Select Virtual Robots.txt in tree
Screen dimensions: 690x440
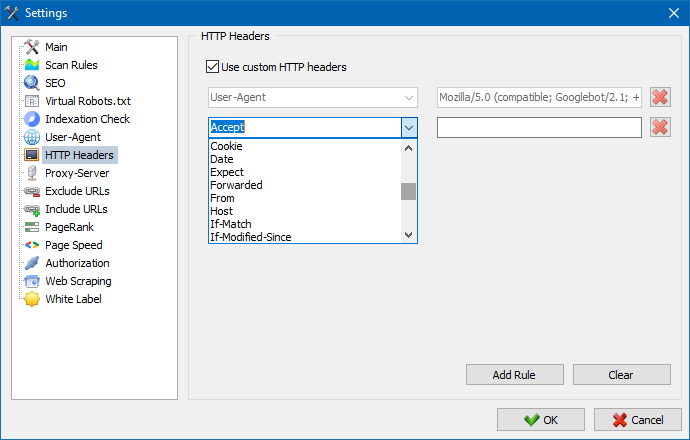(88, 101)
